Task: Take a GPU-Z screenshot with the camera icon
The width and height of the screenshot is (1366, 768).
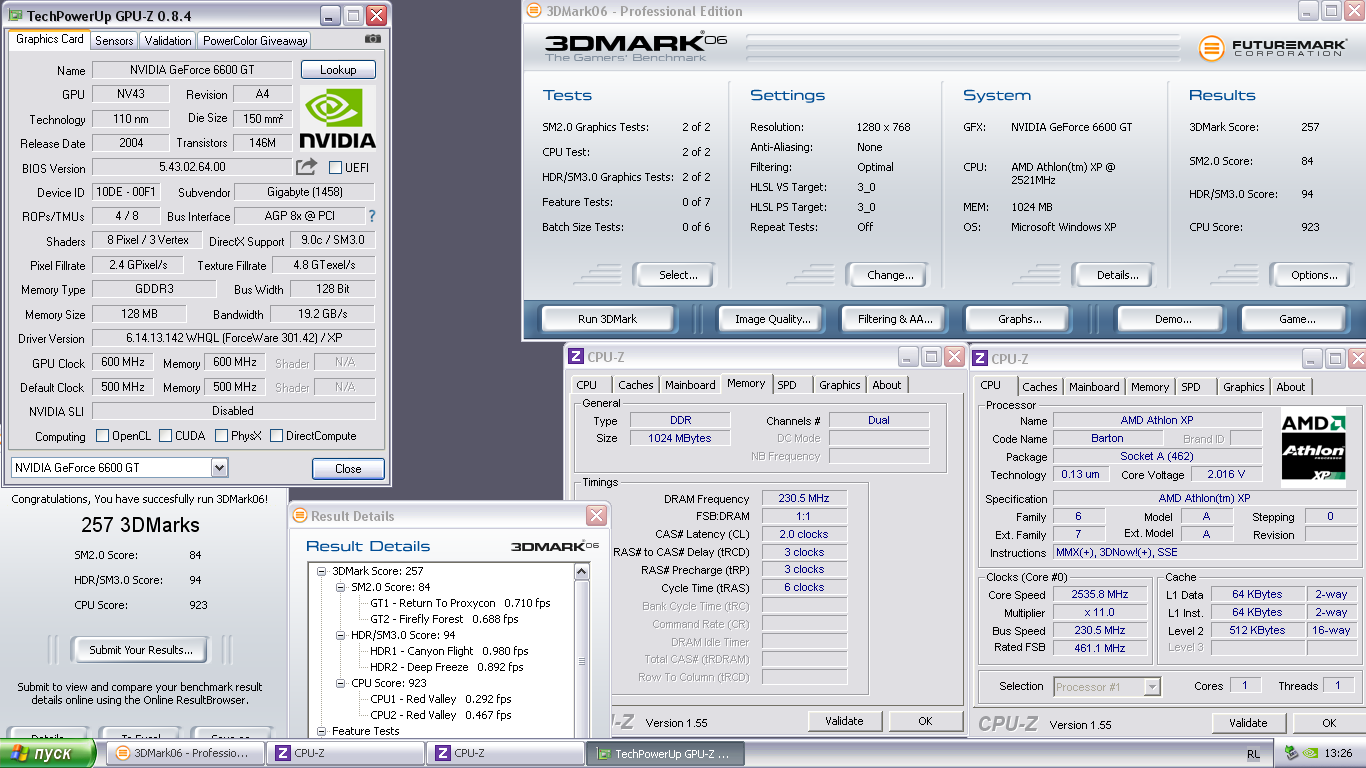Action: 373,39
